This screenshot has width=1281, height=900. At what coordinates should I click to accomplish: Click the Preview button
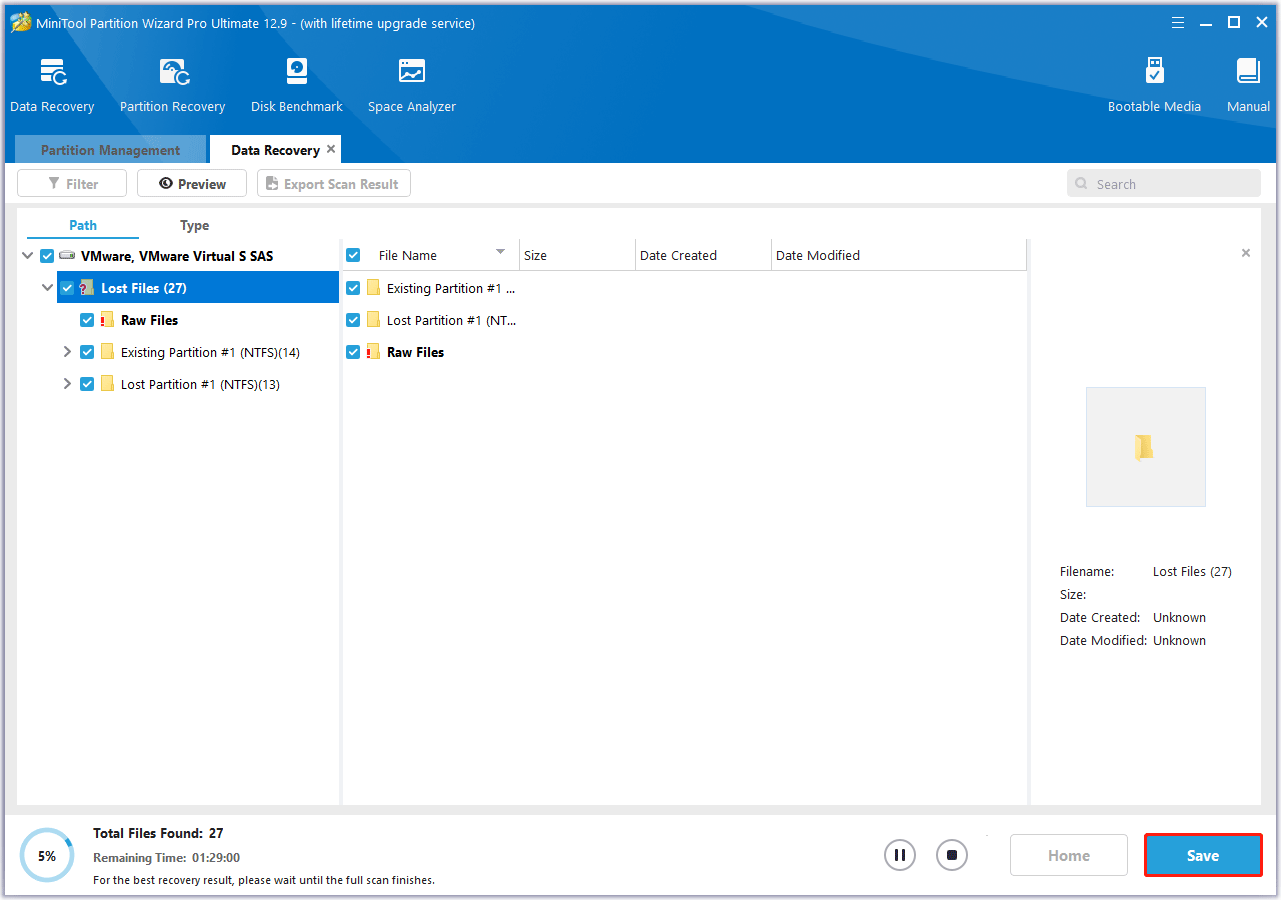192,184
